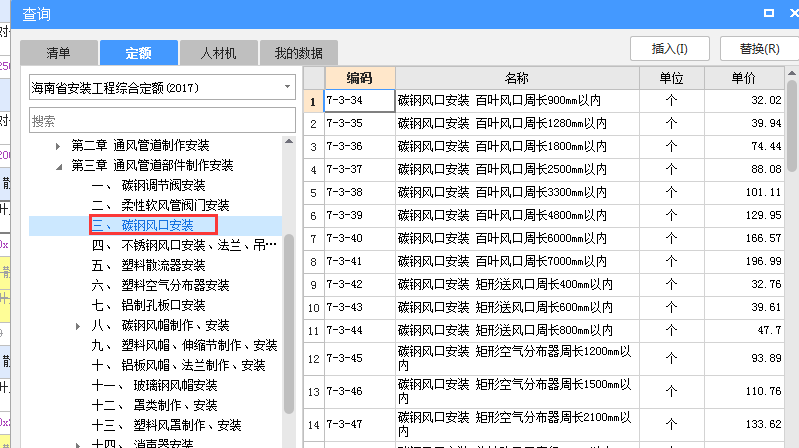
Task: Click the results table scroll-up arrow
Action: pyautogui.click(x=792, y=73)
